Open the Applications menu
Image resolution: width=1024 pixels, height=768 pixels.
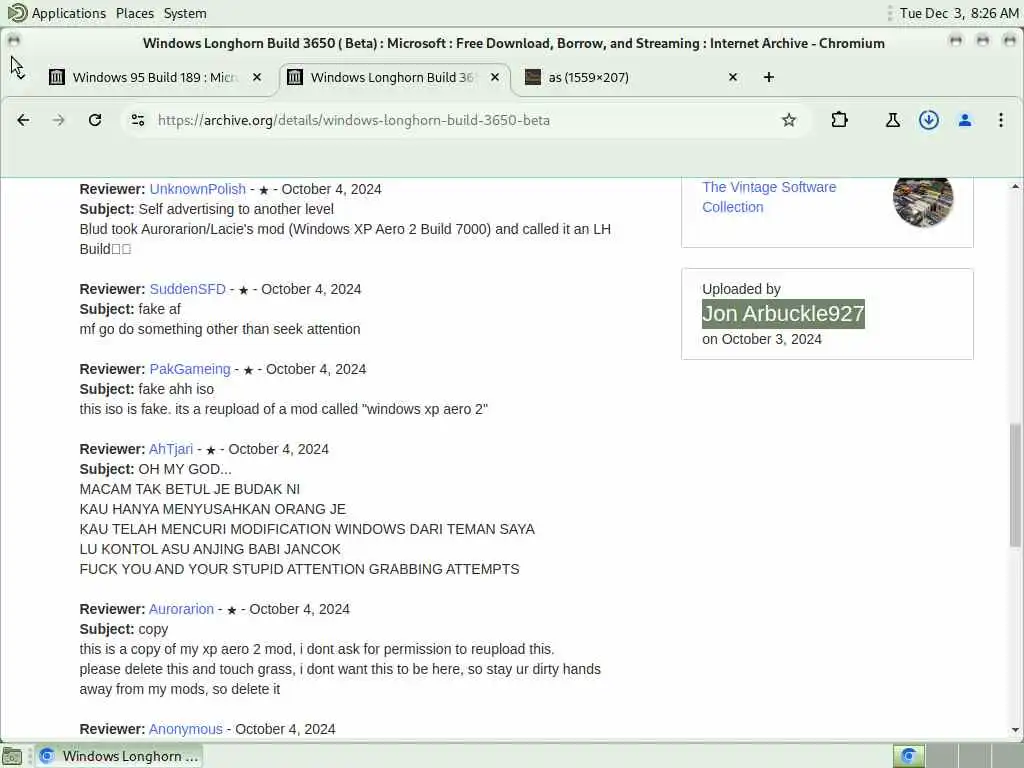tap(69, 13)
